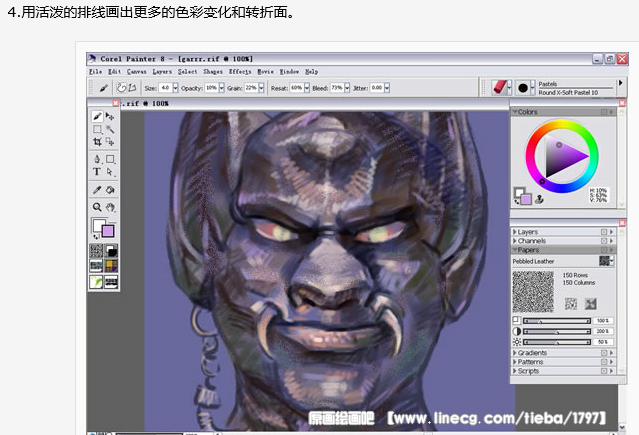
Task: Expand the Channels palette
Action: 514,241
